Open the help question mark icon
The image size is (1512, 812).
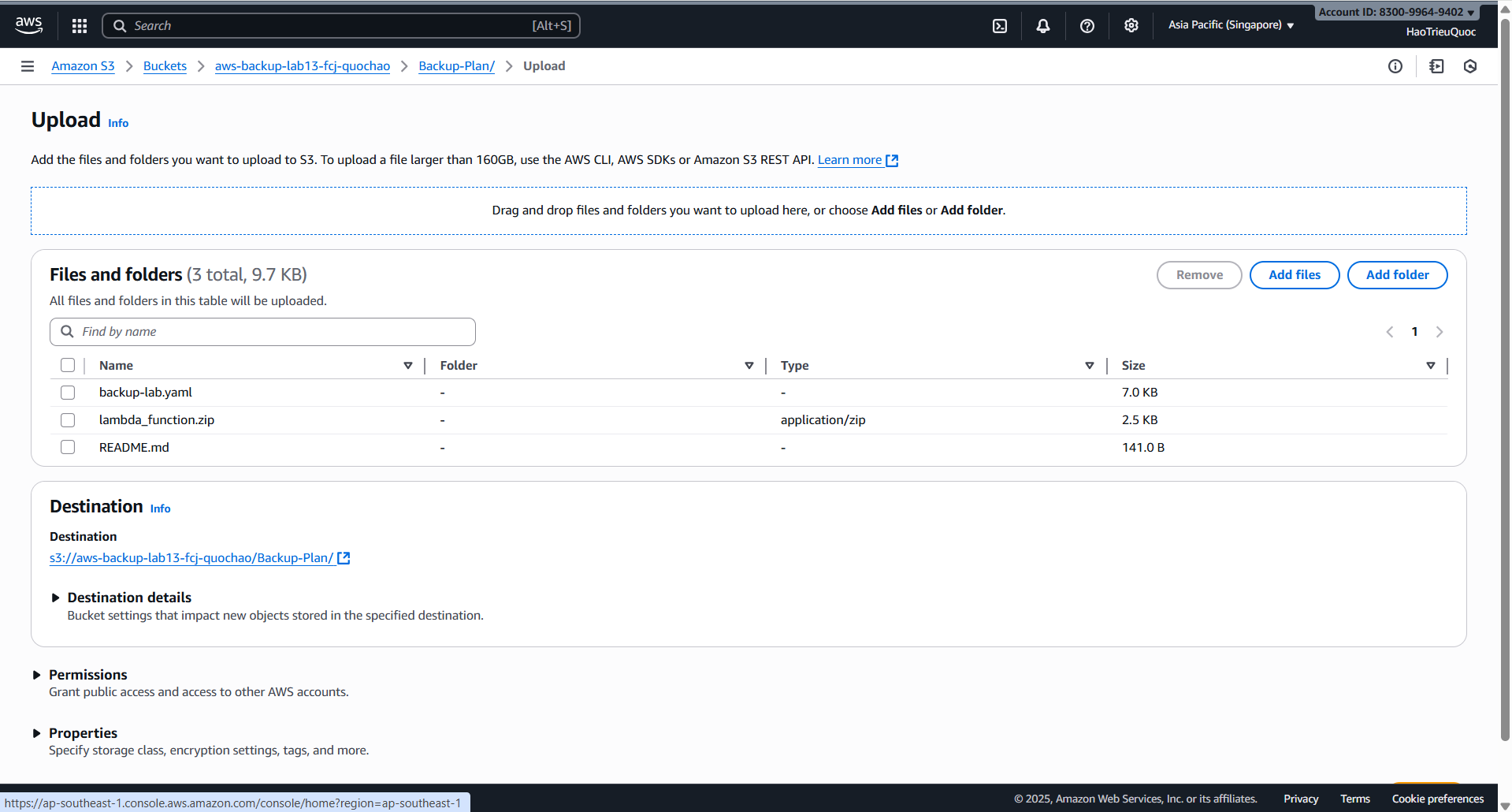pos(1087,26)
